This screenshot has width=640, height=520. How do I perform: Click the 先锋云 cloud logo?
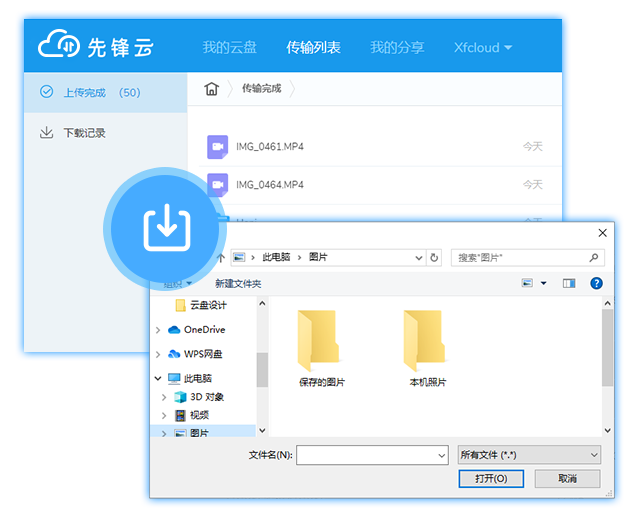[96, 46]
